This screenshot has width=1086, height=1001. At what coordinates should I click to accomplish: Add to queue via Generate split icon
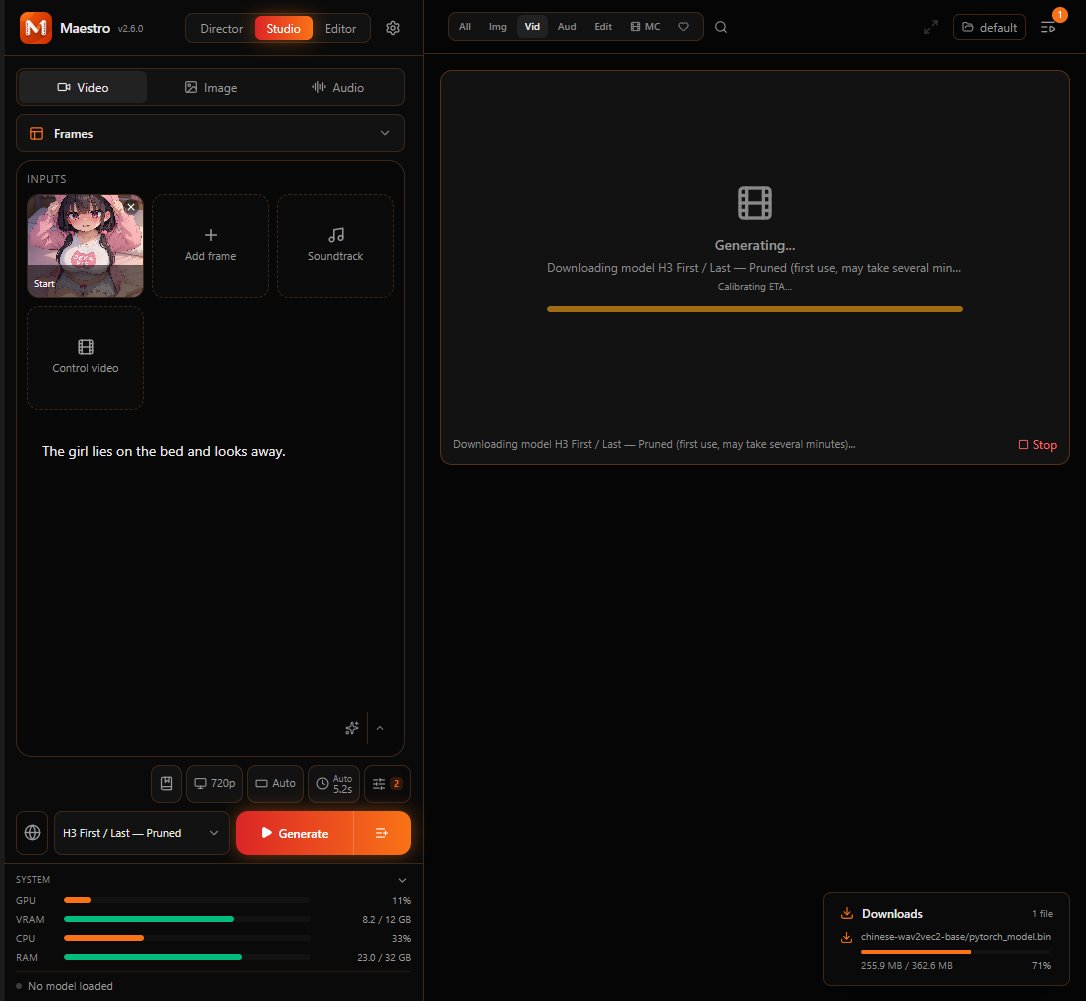point(382,833)
